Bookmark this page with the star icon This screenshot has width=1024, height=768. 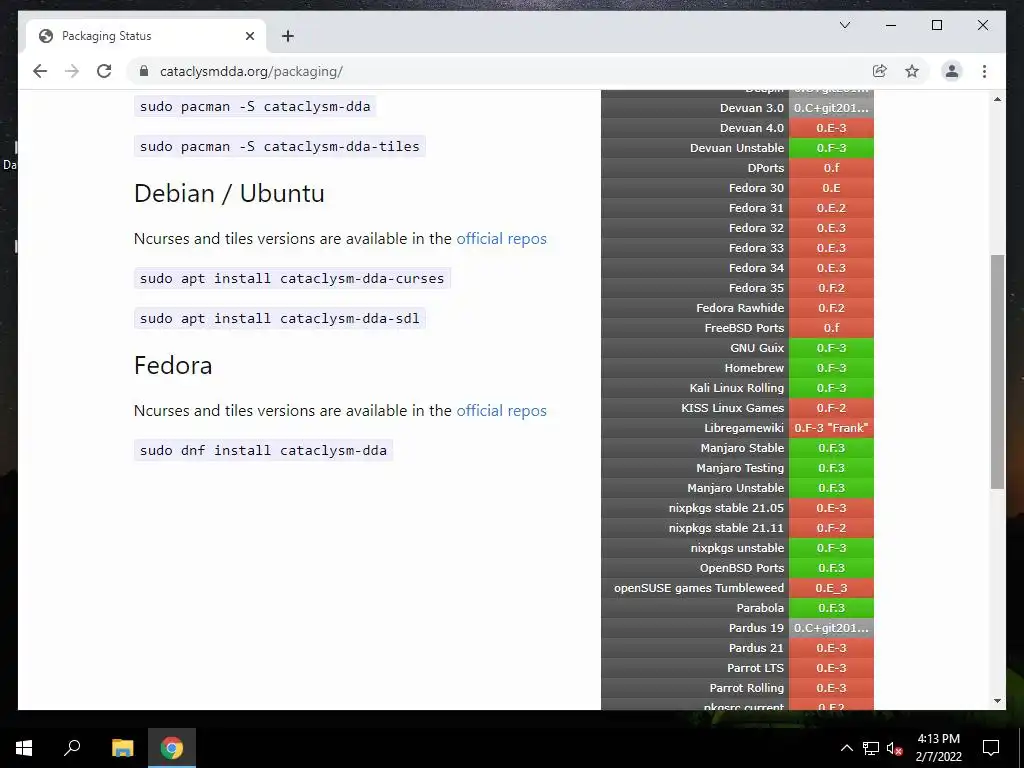[912, 71]
